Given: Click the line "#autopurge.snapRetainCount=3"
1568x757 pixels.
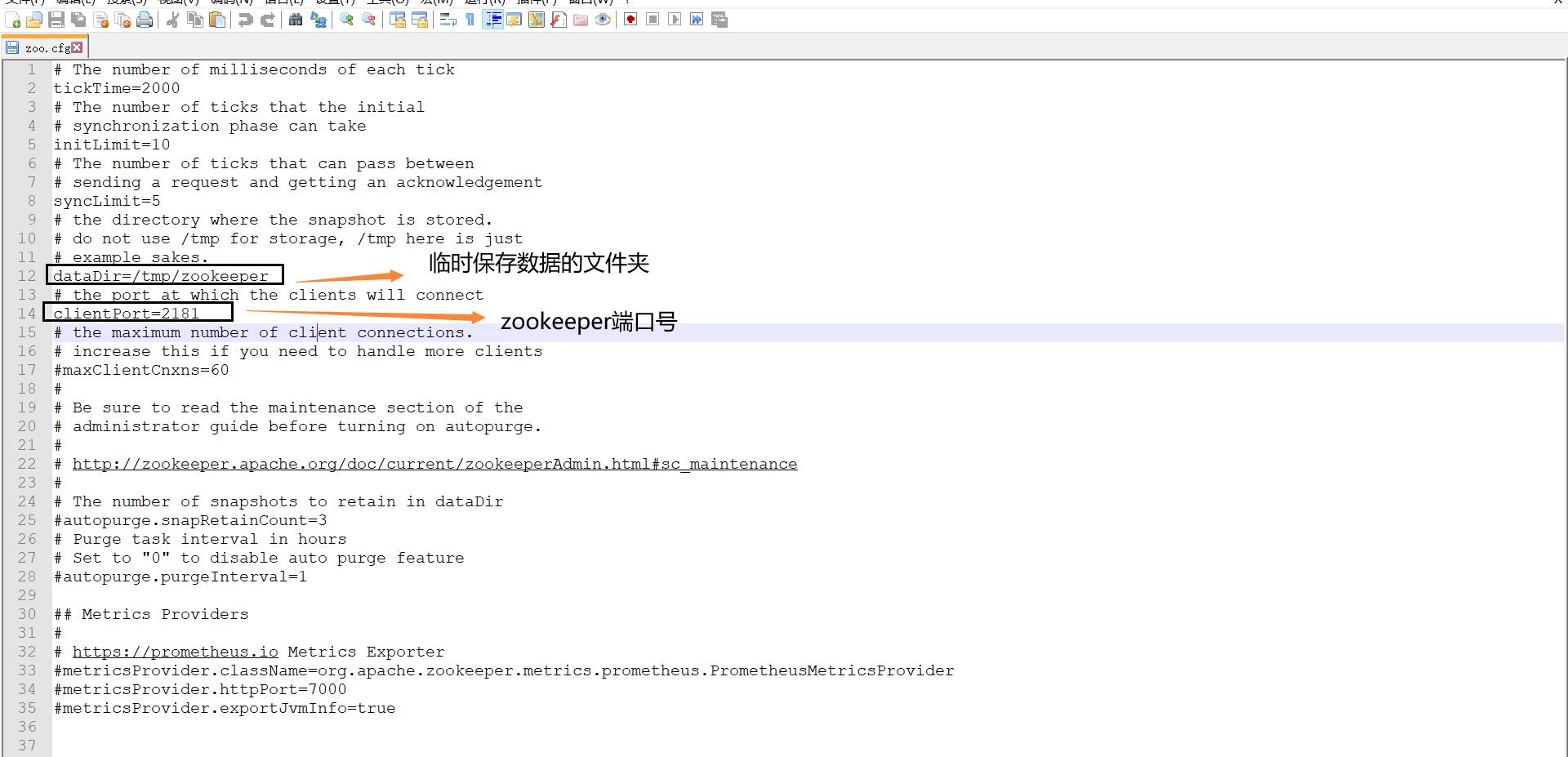Looking at the screenshot, I should 190,520.
